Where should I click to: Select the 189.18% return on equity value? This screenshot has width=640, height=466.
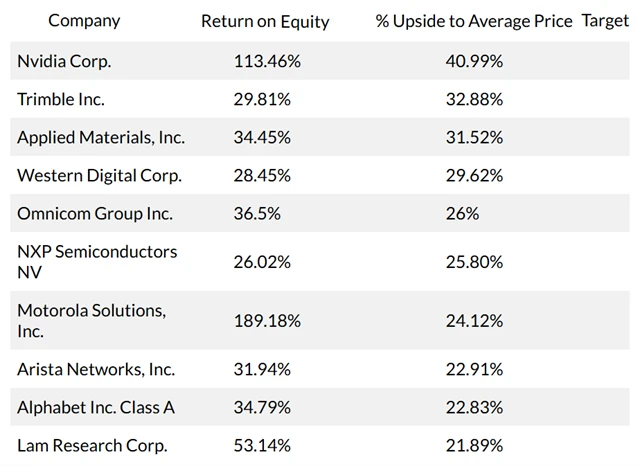266,321
